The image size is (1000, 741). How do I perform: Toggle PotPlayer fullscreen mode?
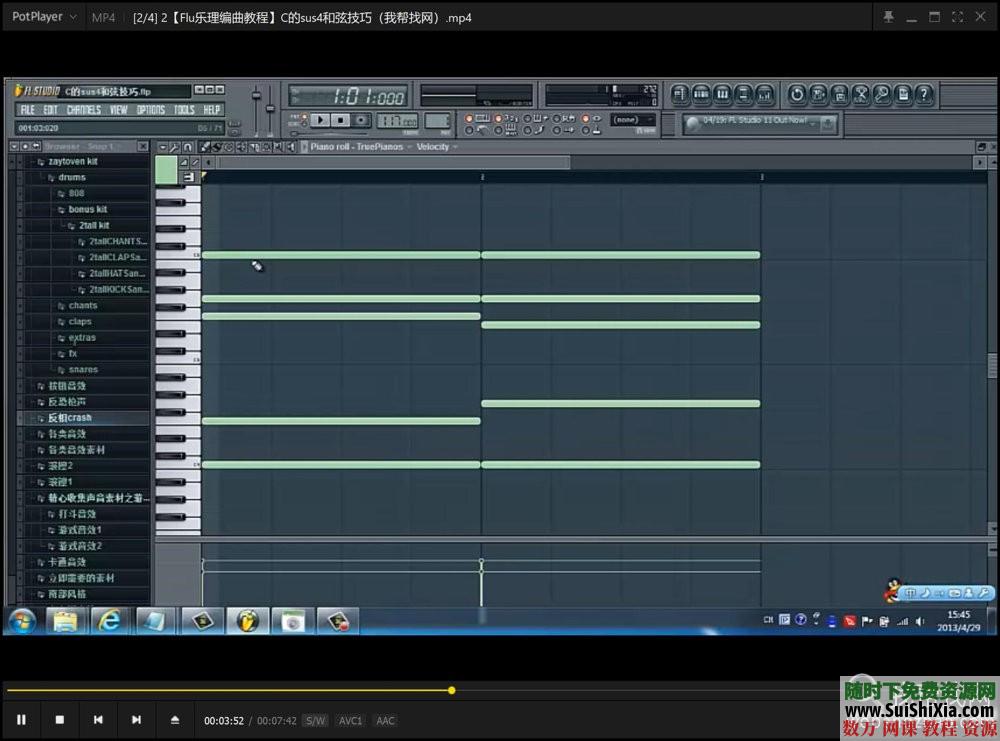957,17
